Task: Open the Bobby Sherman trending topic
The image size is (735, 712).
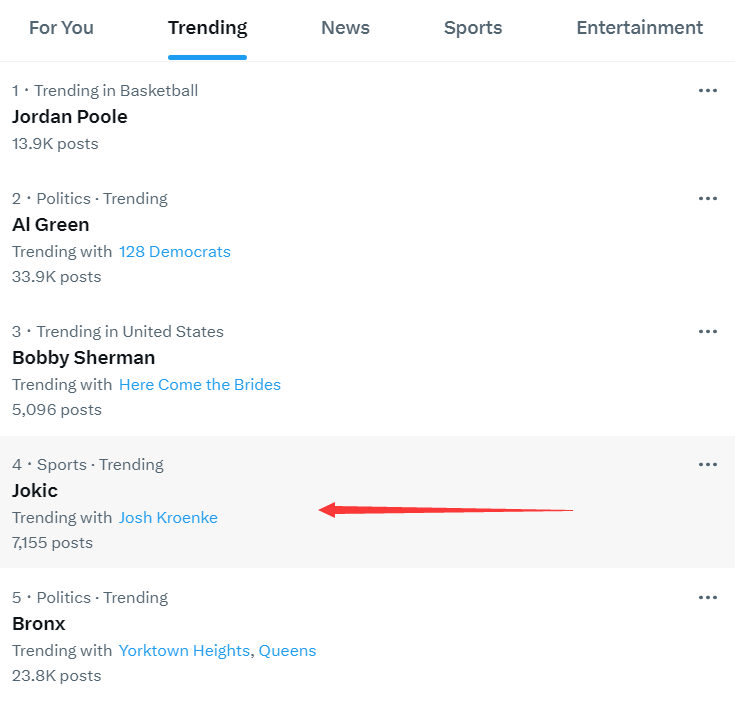Action: (83, 357)
